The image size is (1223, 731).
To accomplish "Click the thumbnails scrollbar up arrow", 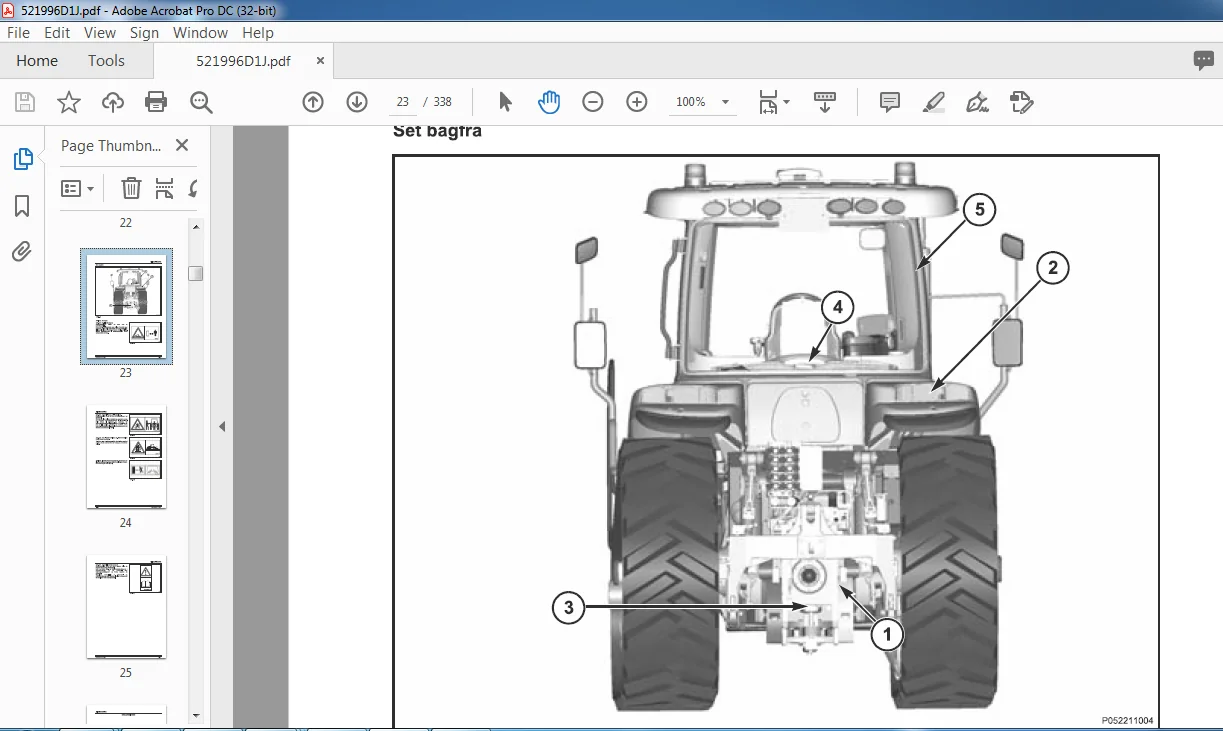I will 196,227.
